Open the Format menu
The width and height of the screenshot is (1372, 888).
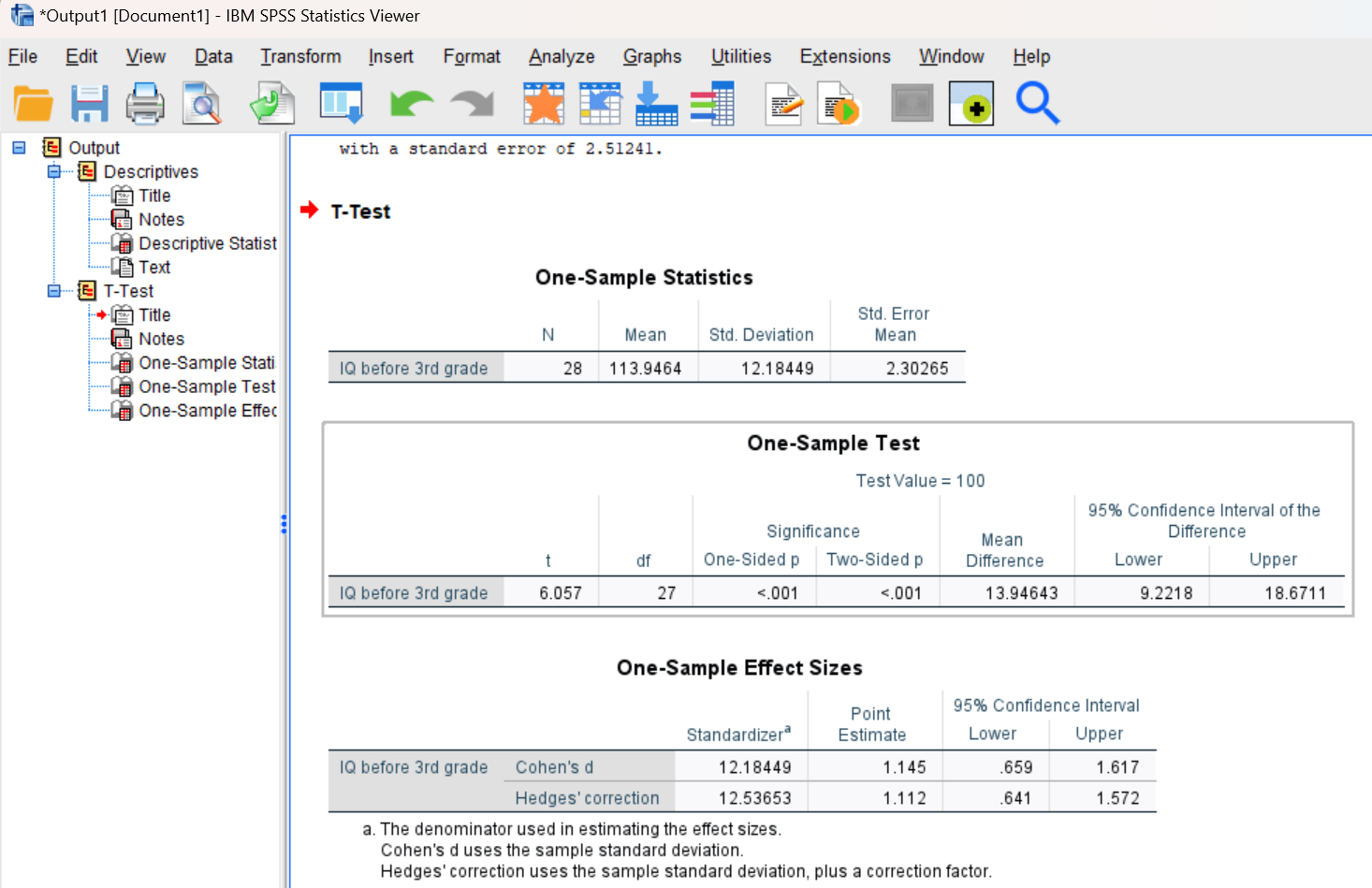[472, 56]
